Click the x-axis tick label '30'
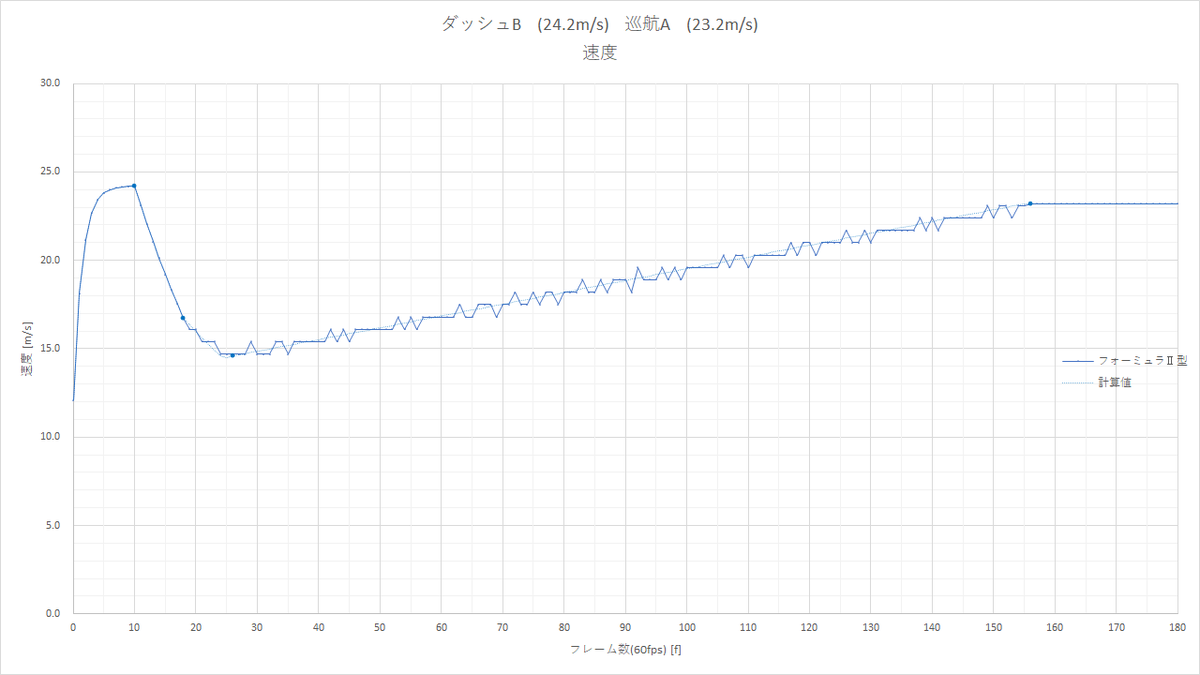The height and width of the screenshot is (675, 1200). (x=257, y=628)
